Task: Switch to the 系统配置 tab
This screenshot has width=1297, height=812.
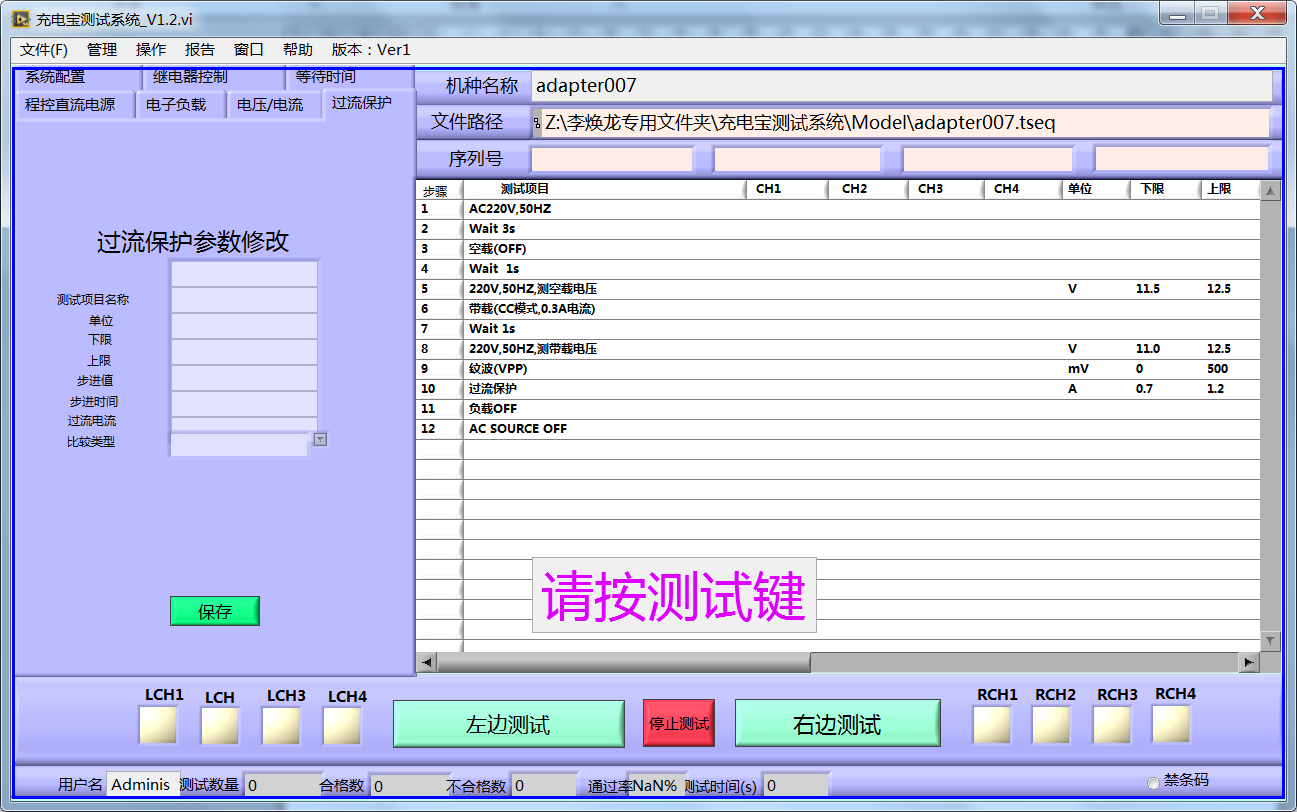Action: tap(77, 78)
